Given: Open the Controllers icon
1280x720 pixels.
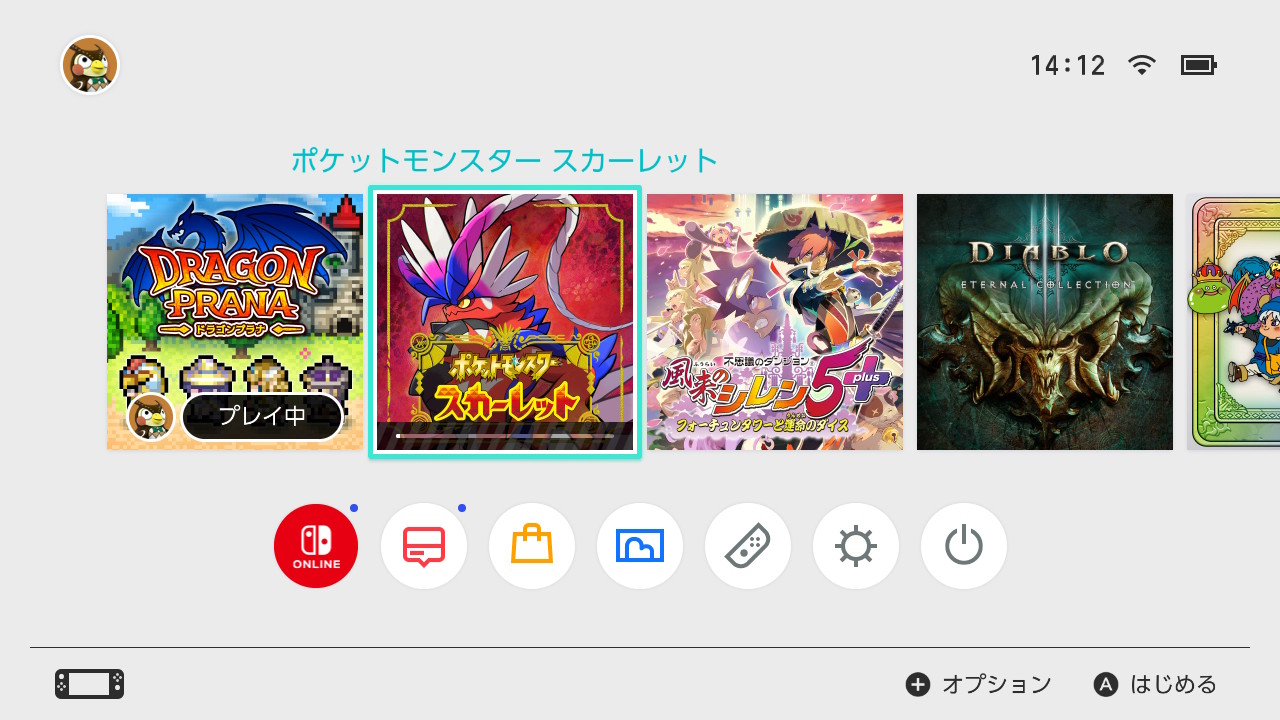Looking at the screenshot, I should pos(748,546).
